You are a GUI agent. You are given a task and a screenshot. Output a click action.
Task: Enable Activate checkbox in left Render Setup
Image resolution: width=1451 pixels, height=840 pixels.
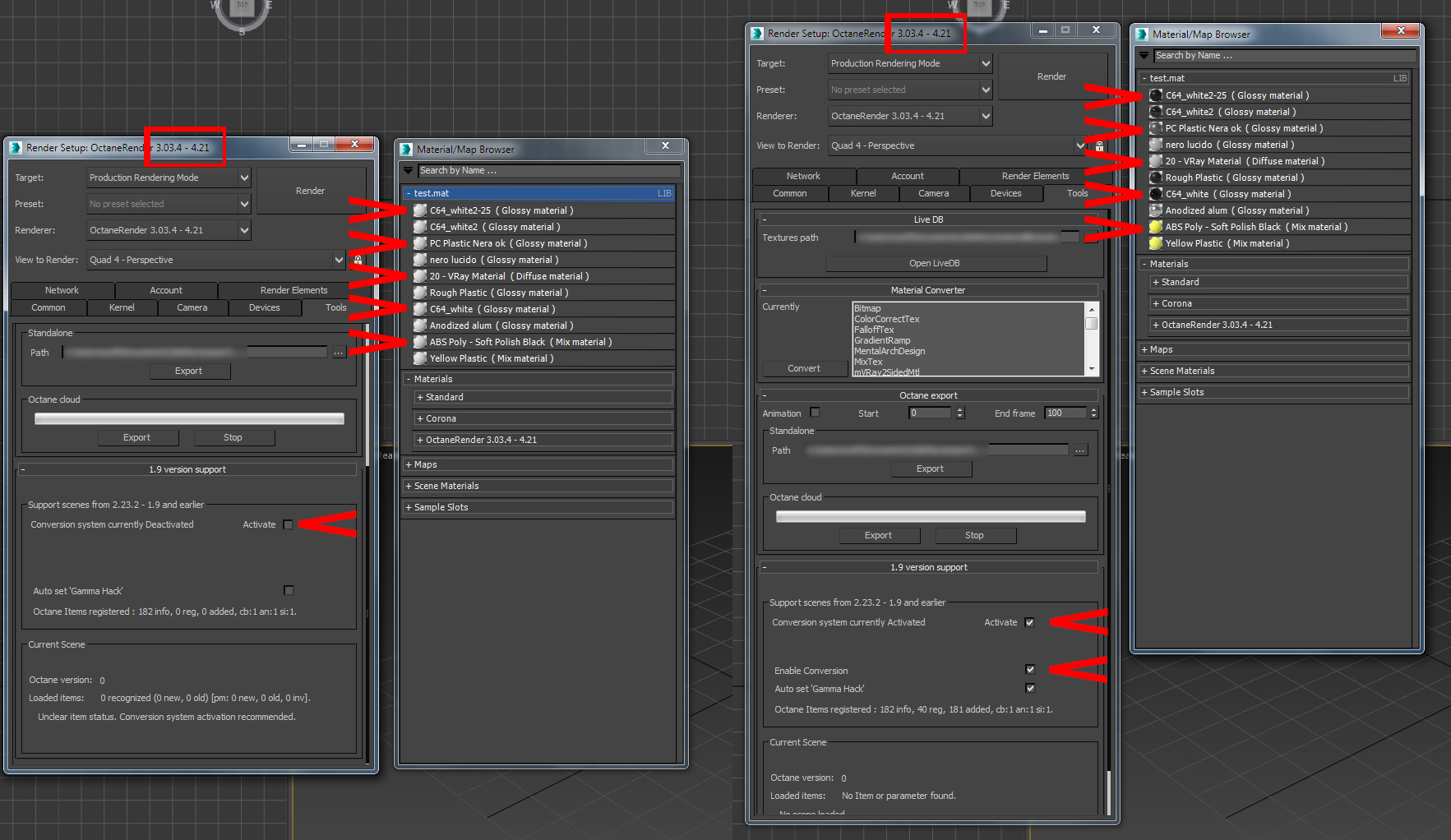pos(288,524)
